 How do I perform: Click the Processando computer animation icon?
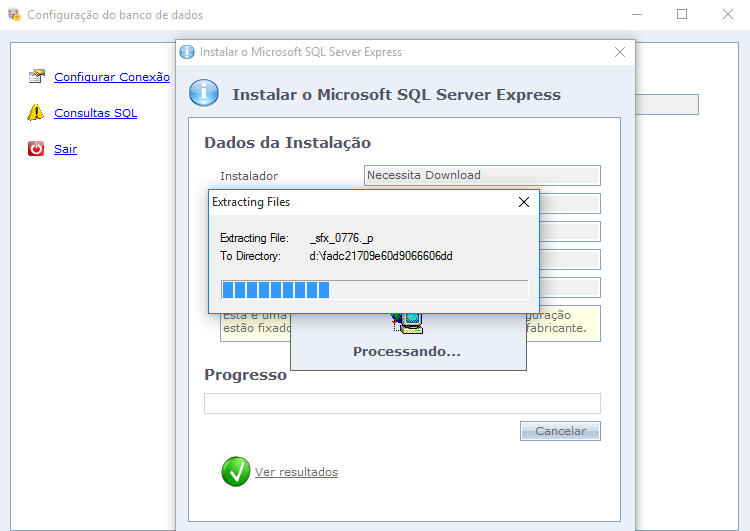click(407, 323)
